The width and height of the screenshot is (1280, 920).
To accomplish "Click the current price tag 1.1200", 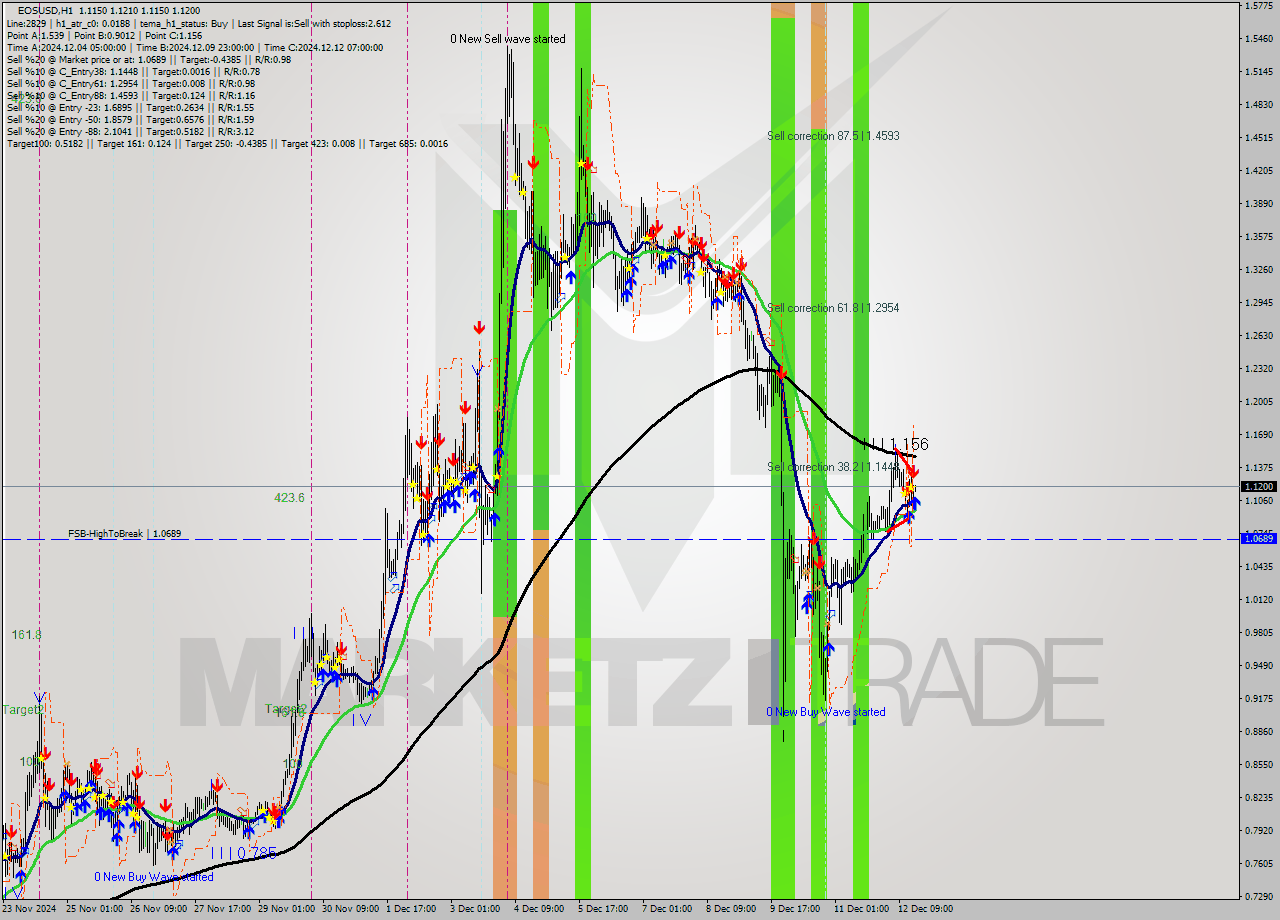I will (1258, 486).
